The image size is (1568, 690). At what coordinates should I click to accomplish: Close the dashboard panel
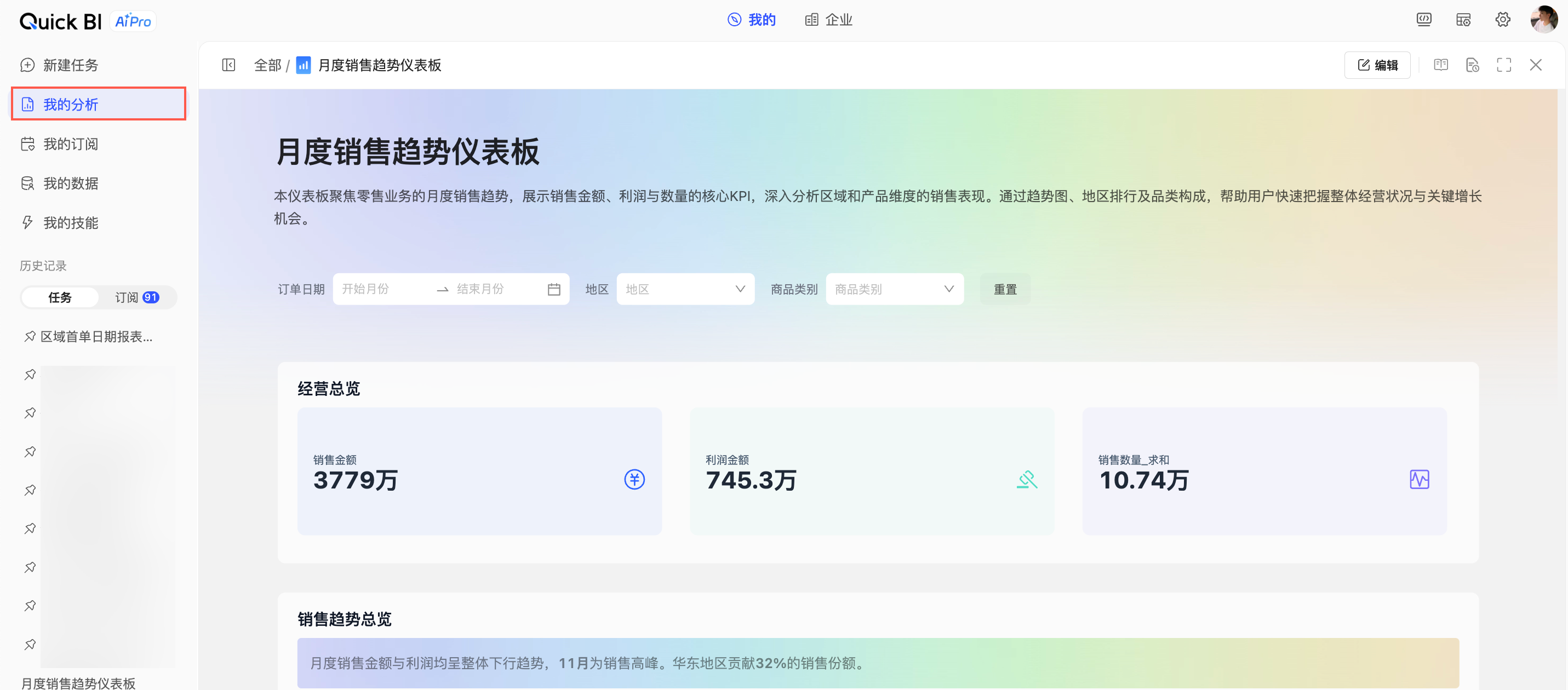(1536, 65)
